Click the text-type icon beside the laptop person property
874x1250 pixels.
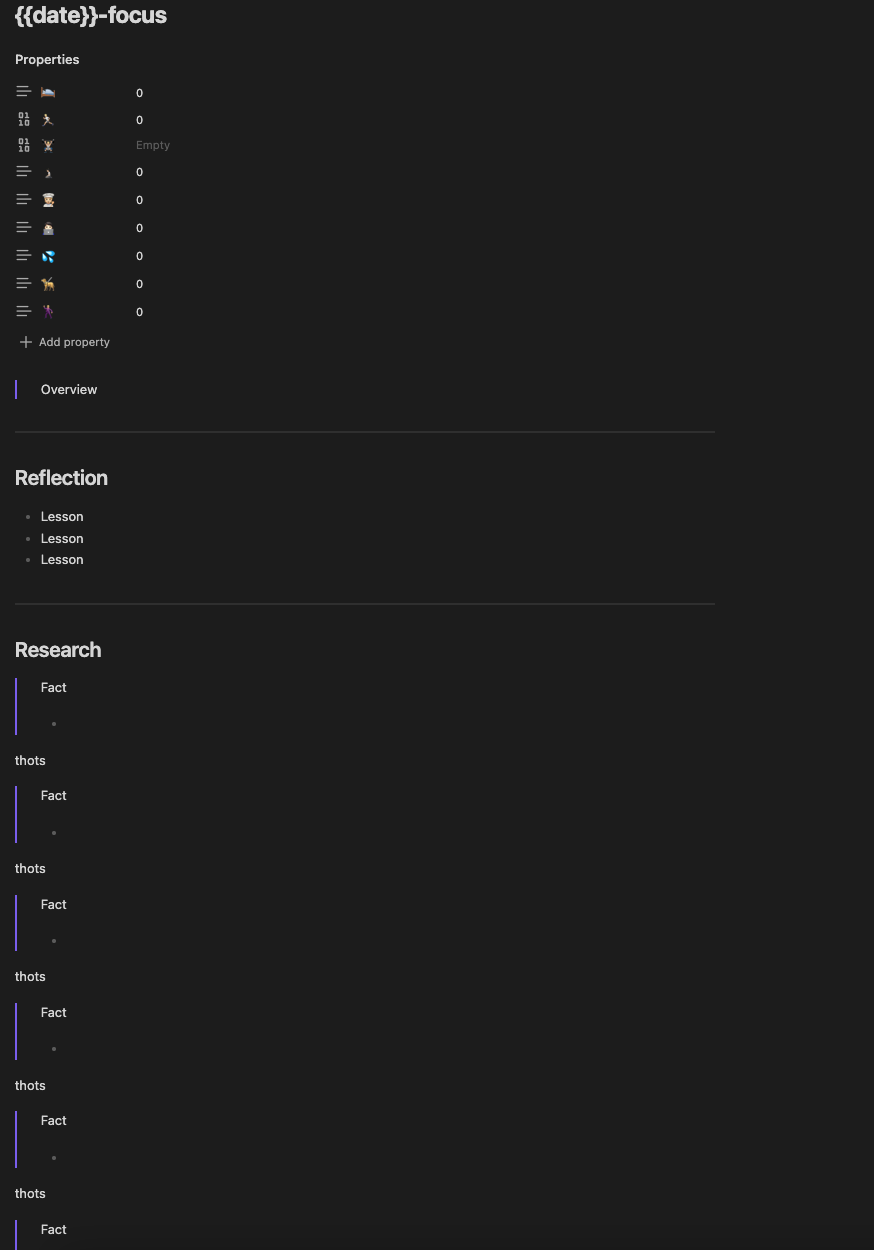24,227
